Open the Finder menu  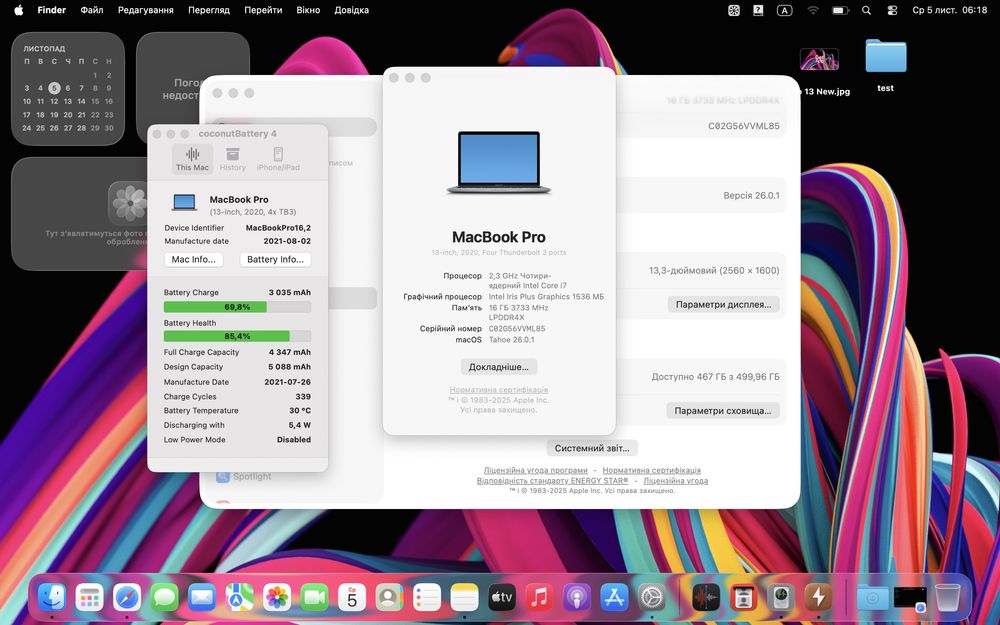[52, 10]
